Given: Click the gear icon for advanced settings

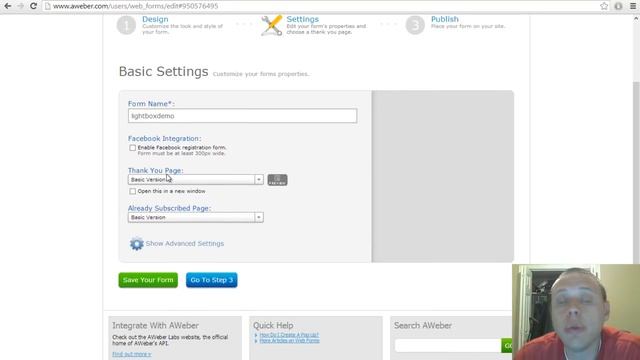Looking at the screenshot, I should click(136, 244).
